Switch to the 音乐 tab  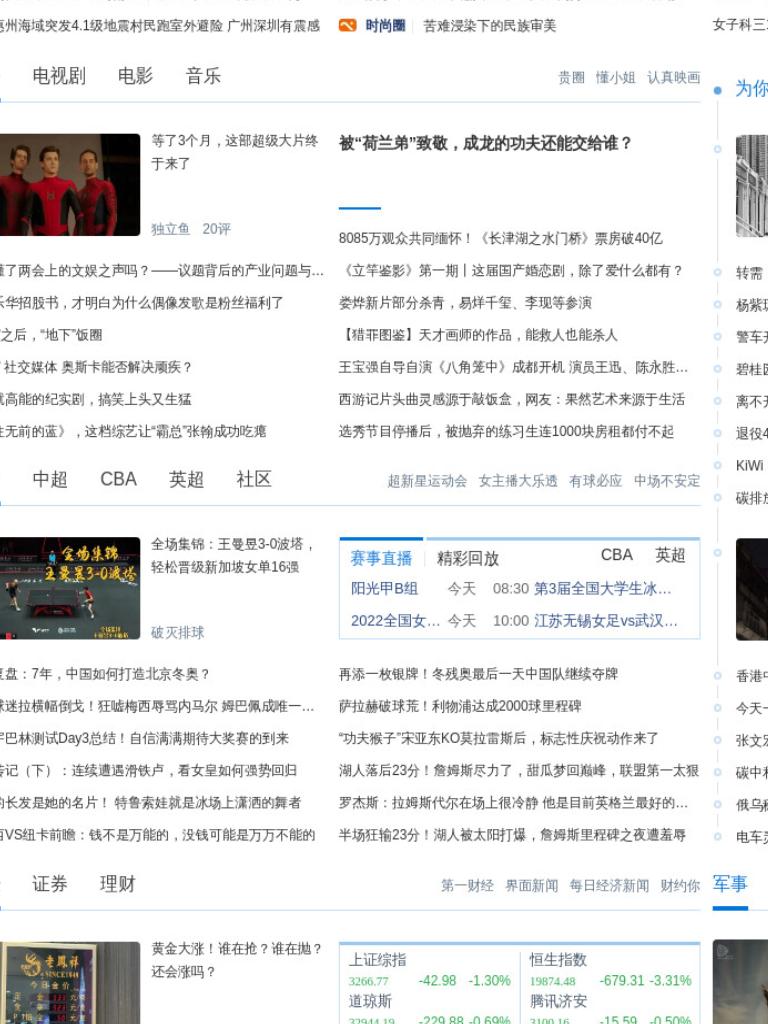pos(203,76)
